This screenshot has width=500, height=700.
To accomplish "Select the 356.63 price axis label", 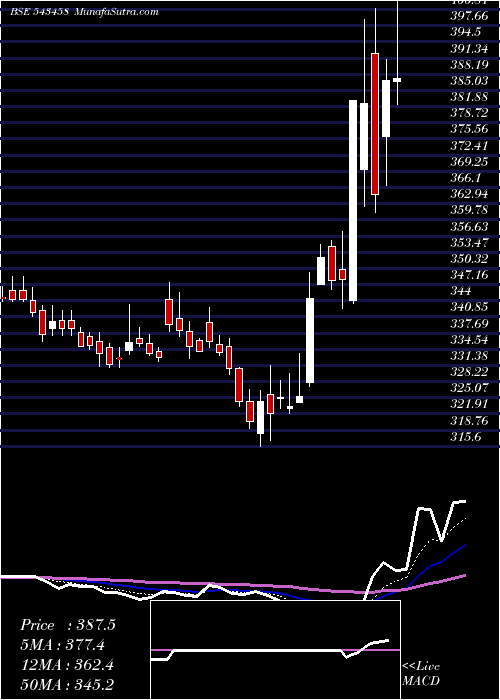I will click(x=471, y=226).
